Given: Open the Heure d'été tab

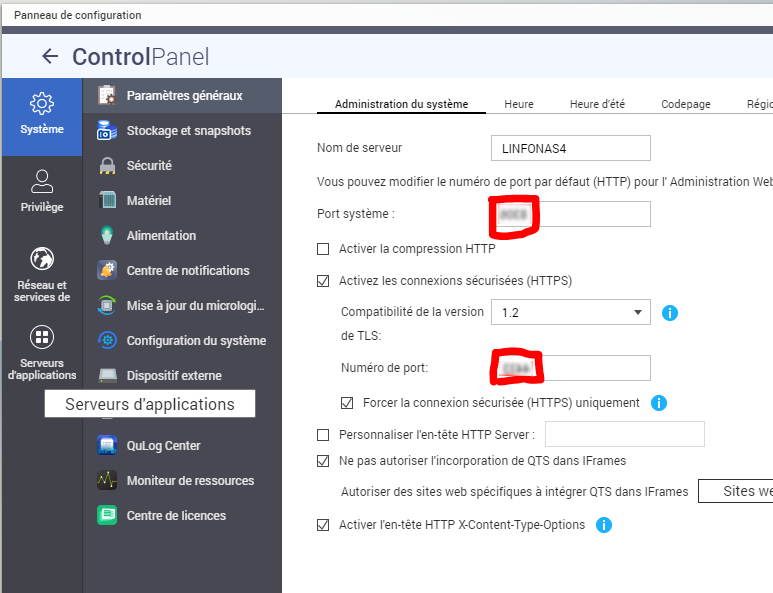Looking at the screenshot, I should (597, 104).
